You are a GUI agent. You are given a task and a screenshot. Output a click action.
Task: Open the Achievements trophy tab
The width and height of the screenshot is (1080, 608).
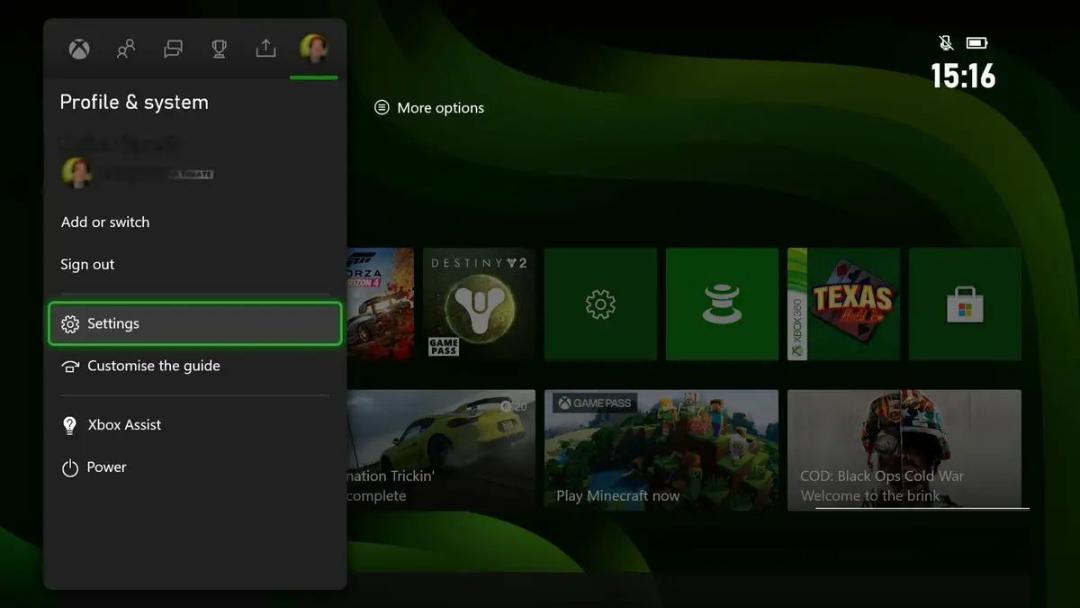click(219, 49)
